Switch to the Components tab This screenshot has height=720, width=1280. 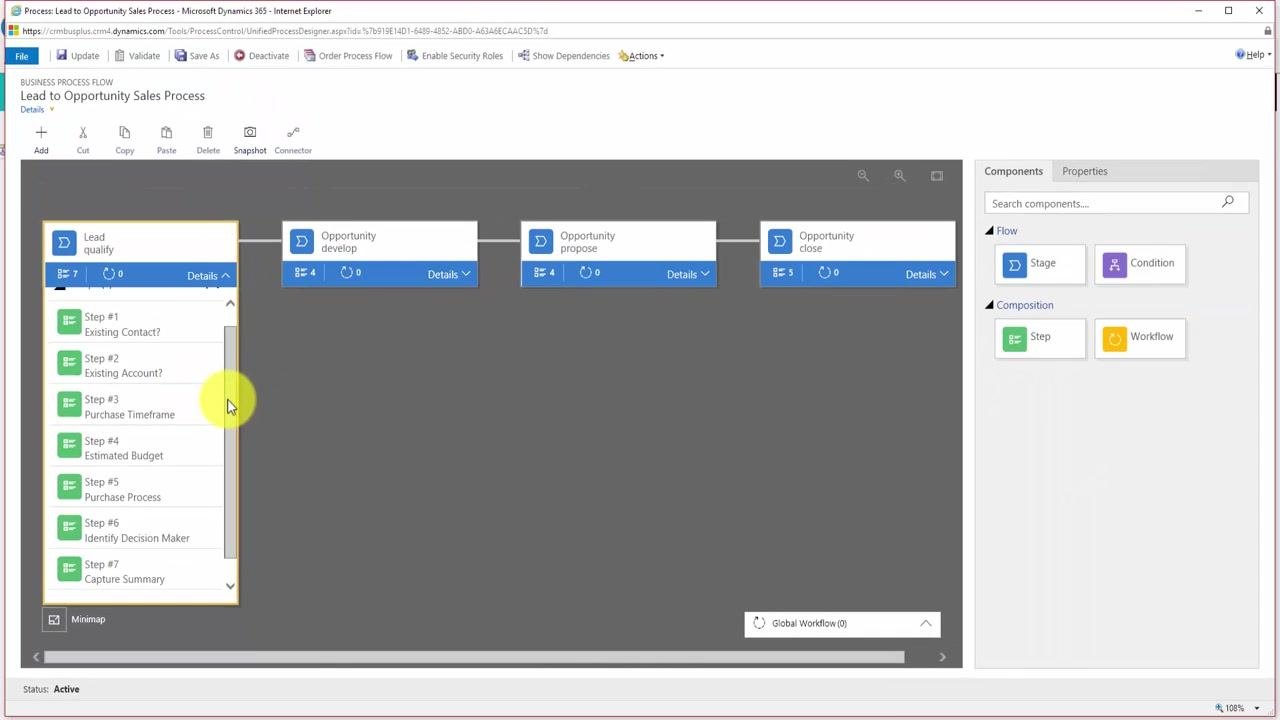click(x=1013, y=171)
